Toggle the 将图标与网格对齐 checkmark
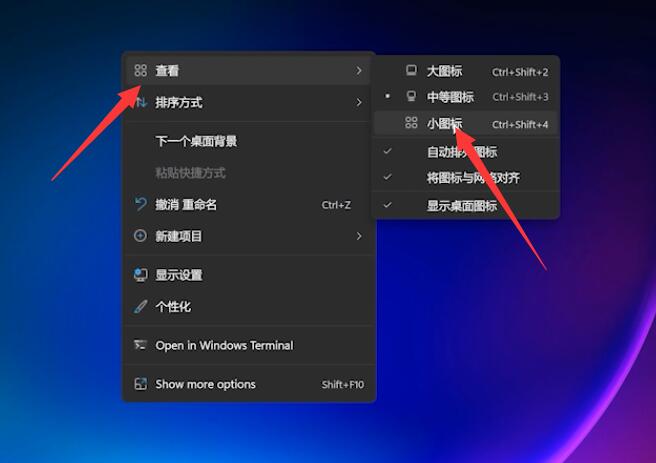The image size is (656, 463). tap(387, 177)
